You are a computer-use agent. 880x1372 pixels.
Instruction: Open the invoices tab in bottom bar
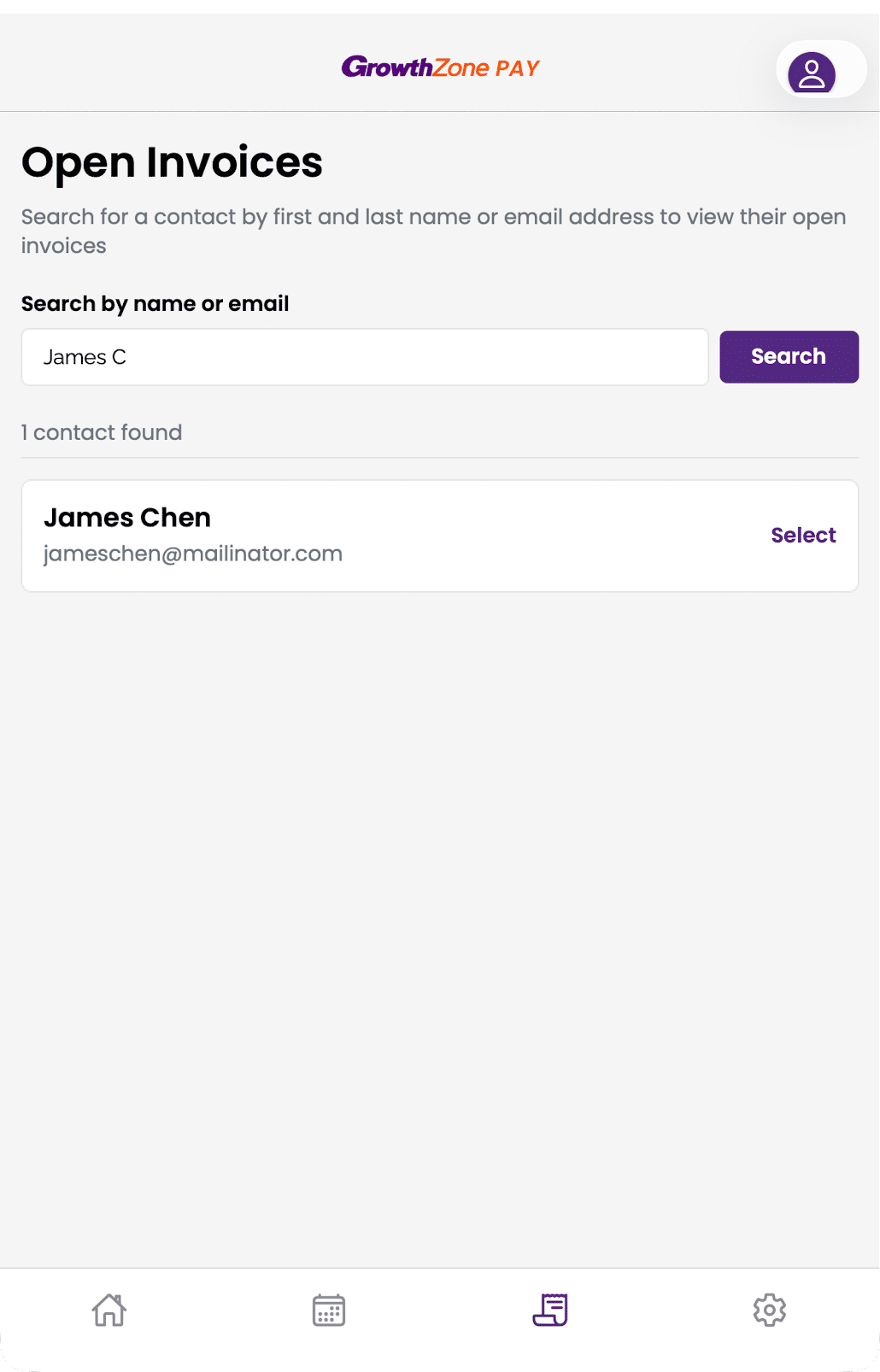coord(550,1310)
